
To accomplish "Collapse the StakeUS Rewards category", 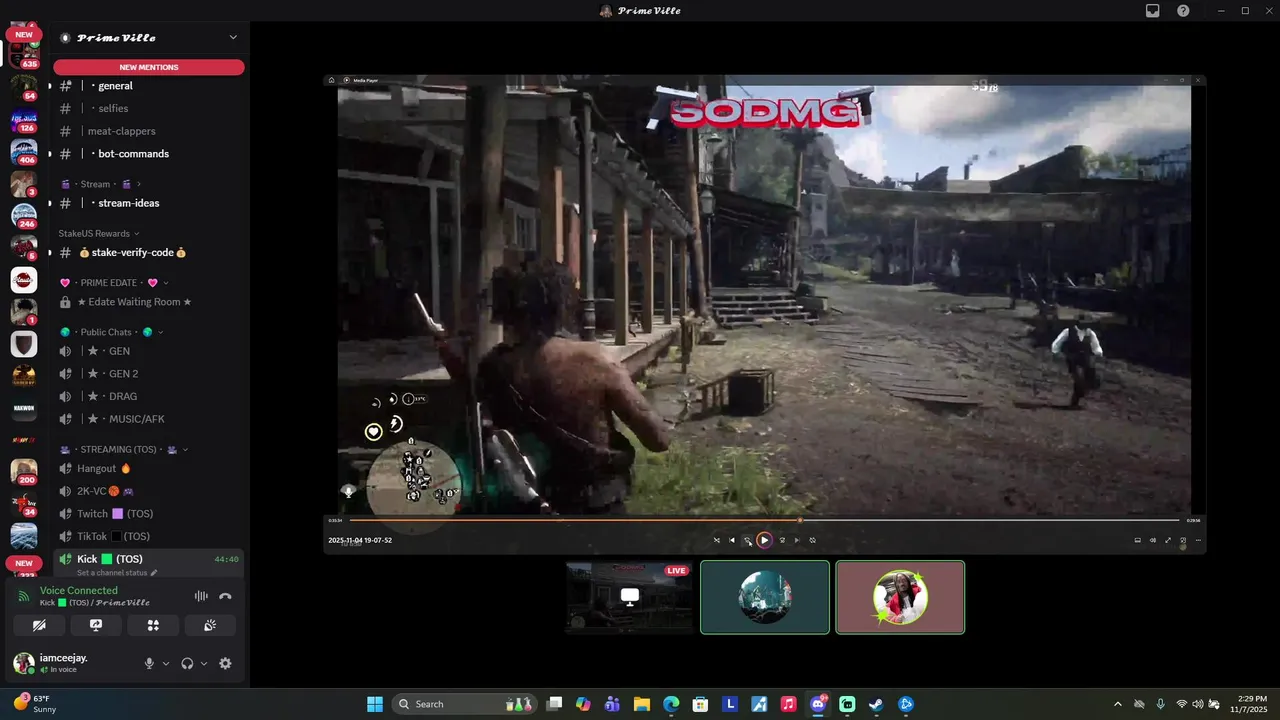I will [x=99, y=233].
